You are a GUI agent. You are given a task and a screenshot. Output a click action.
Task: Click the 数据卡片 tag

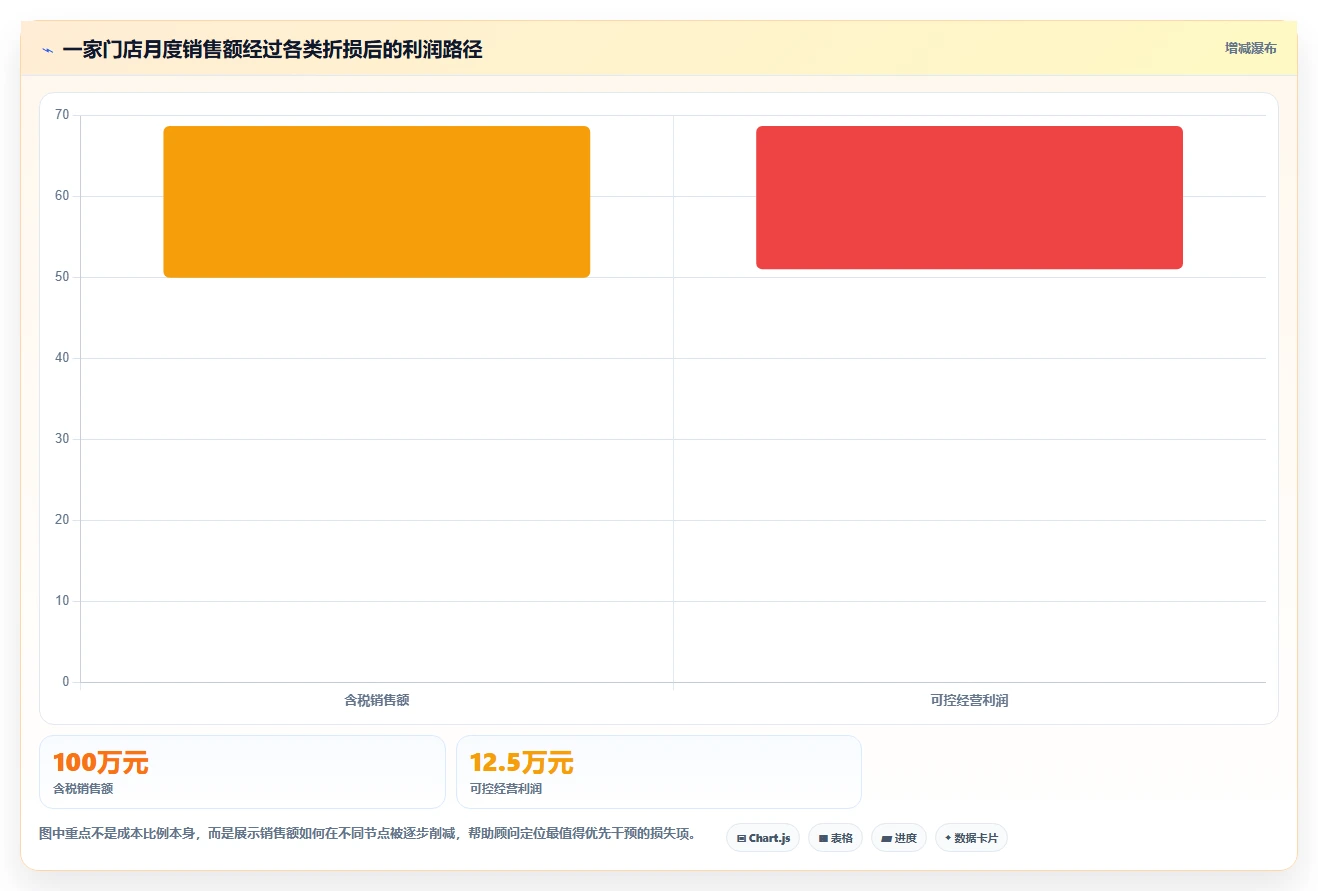tap(971, 838)
